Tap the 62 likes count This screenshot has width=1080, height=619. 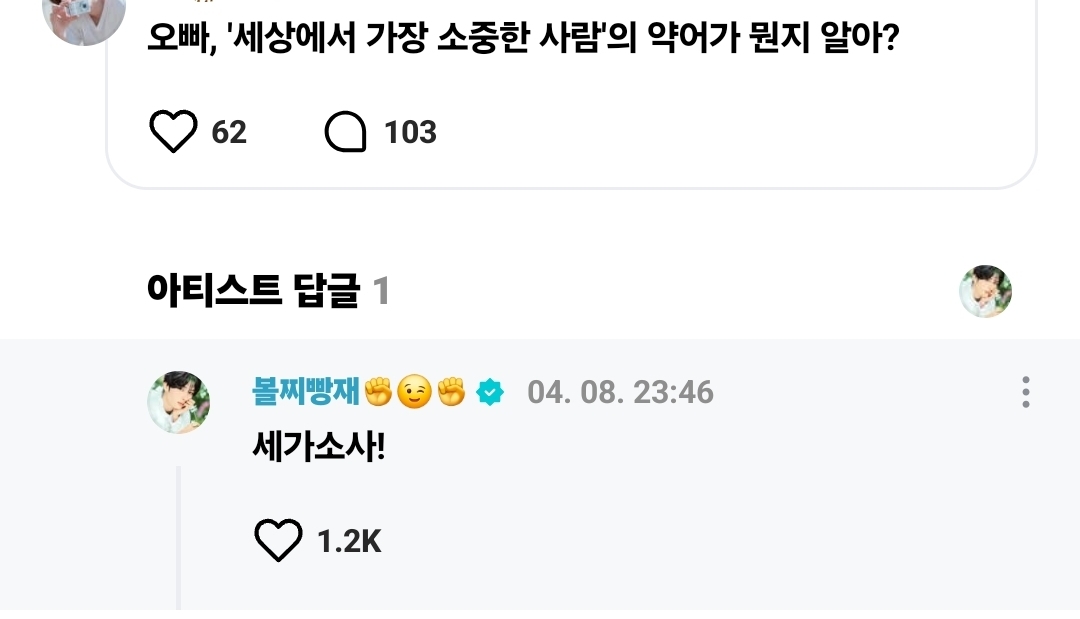click(x=229, y=132)
